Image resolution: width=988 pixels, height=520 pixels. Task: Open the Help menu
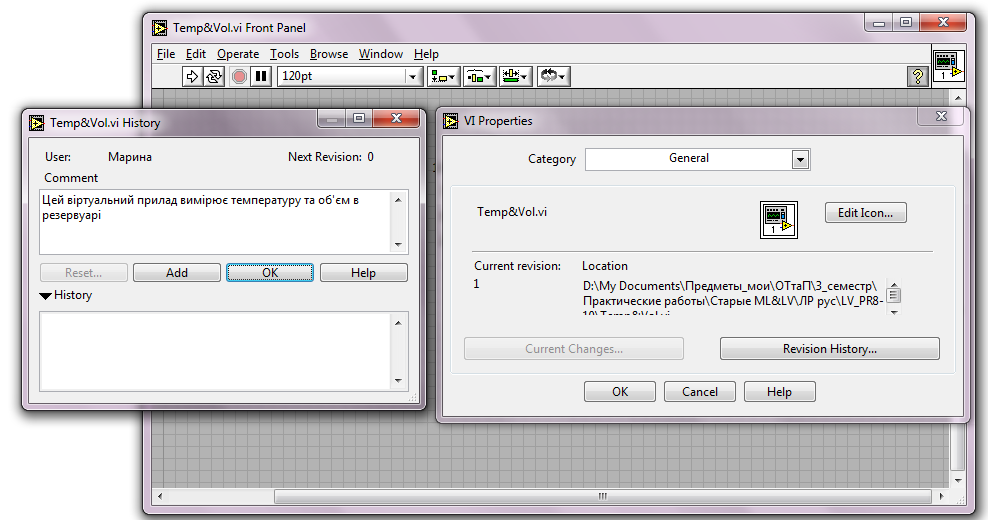point(426,54)
